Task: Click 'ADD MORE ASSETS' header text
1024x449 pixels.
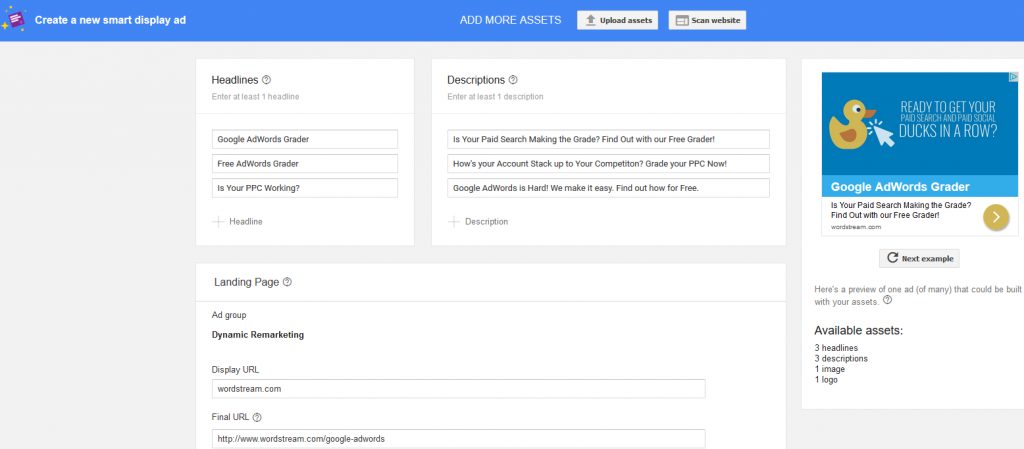Action: [x=511, y=20]
